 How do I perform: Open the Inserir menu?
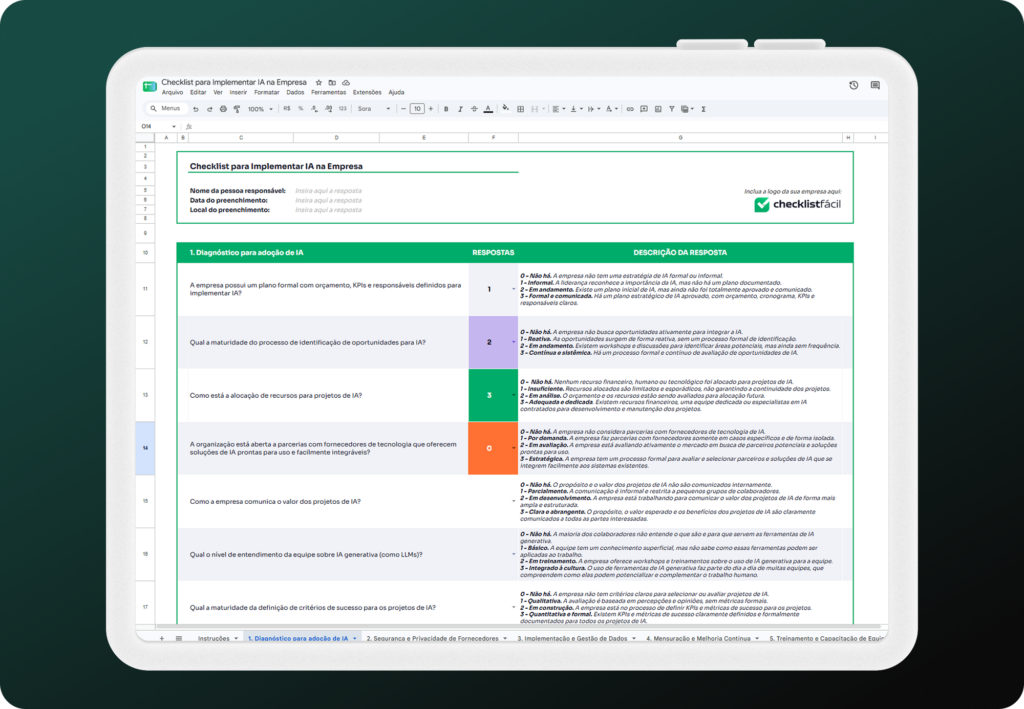click(x=238, y=92)
